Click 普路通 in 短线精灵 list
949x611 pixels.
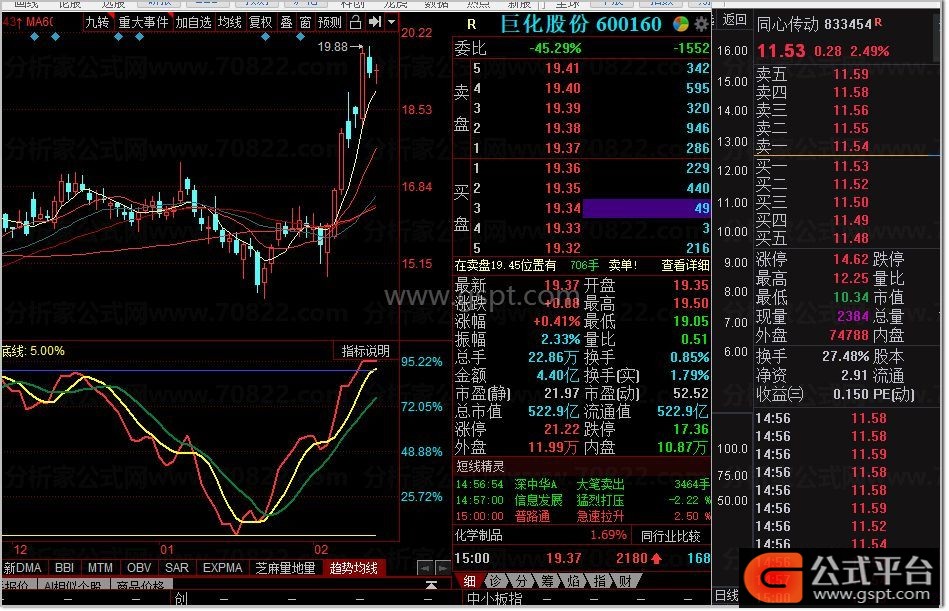point(533,516)
